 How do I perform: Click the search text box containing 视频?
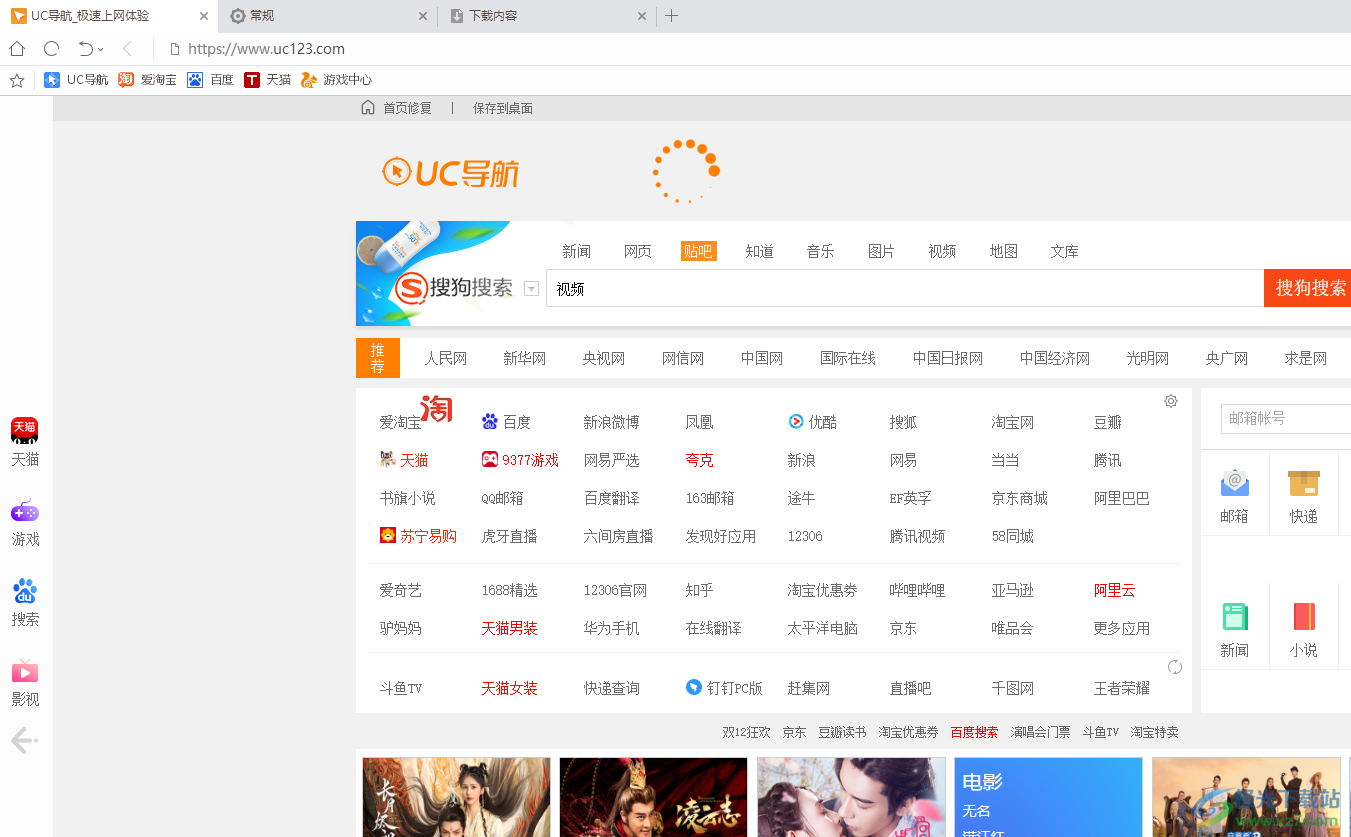pyautogui.click(x=904, y=288)
